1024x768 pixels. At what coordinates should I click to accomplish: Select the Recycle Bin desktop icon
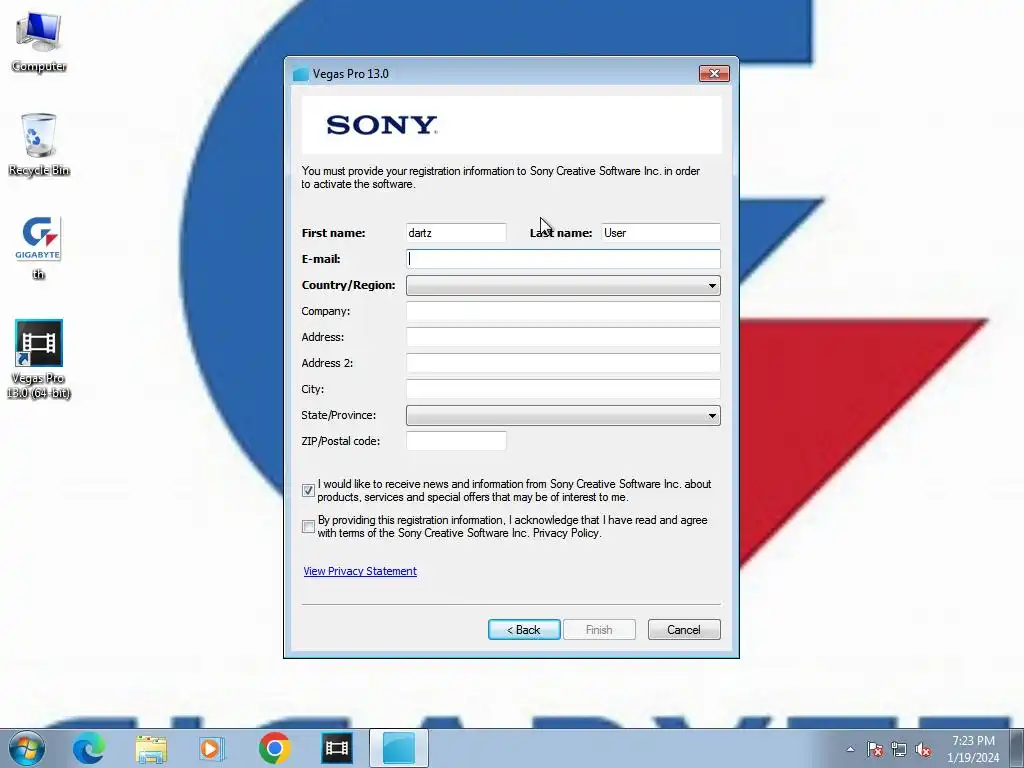point(39,145)
